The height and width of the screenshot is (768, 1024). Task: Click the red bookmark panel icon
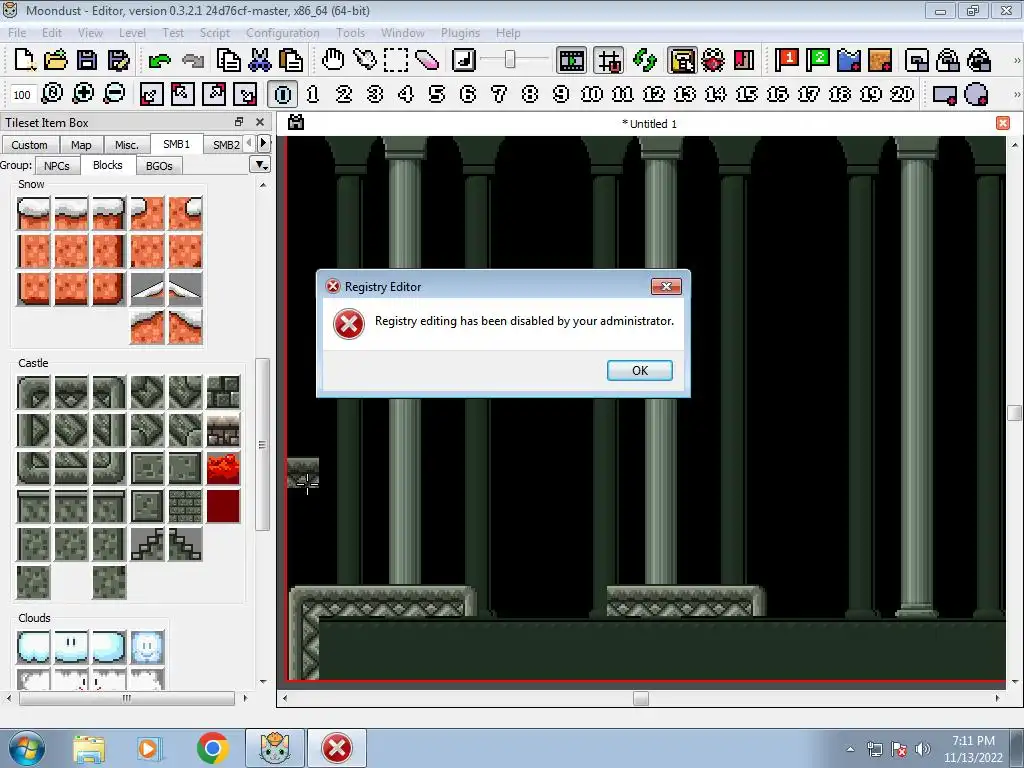744,60
